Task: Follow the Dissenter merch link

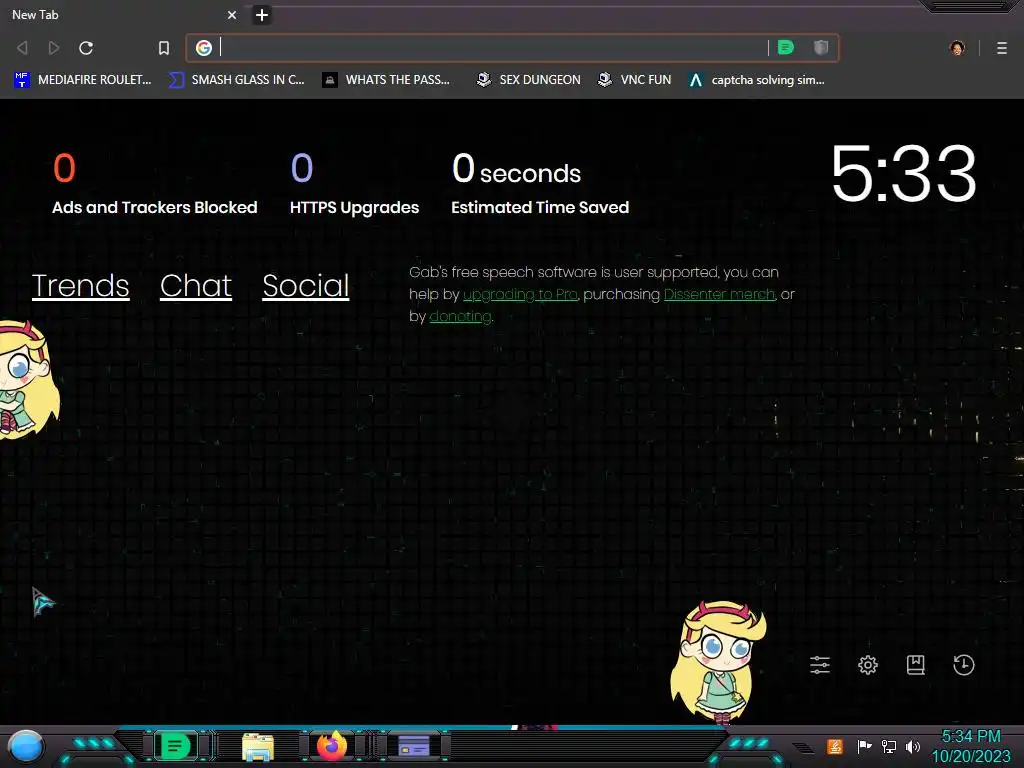Action: coord(719,295)
